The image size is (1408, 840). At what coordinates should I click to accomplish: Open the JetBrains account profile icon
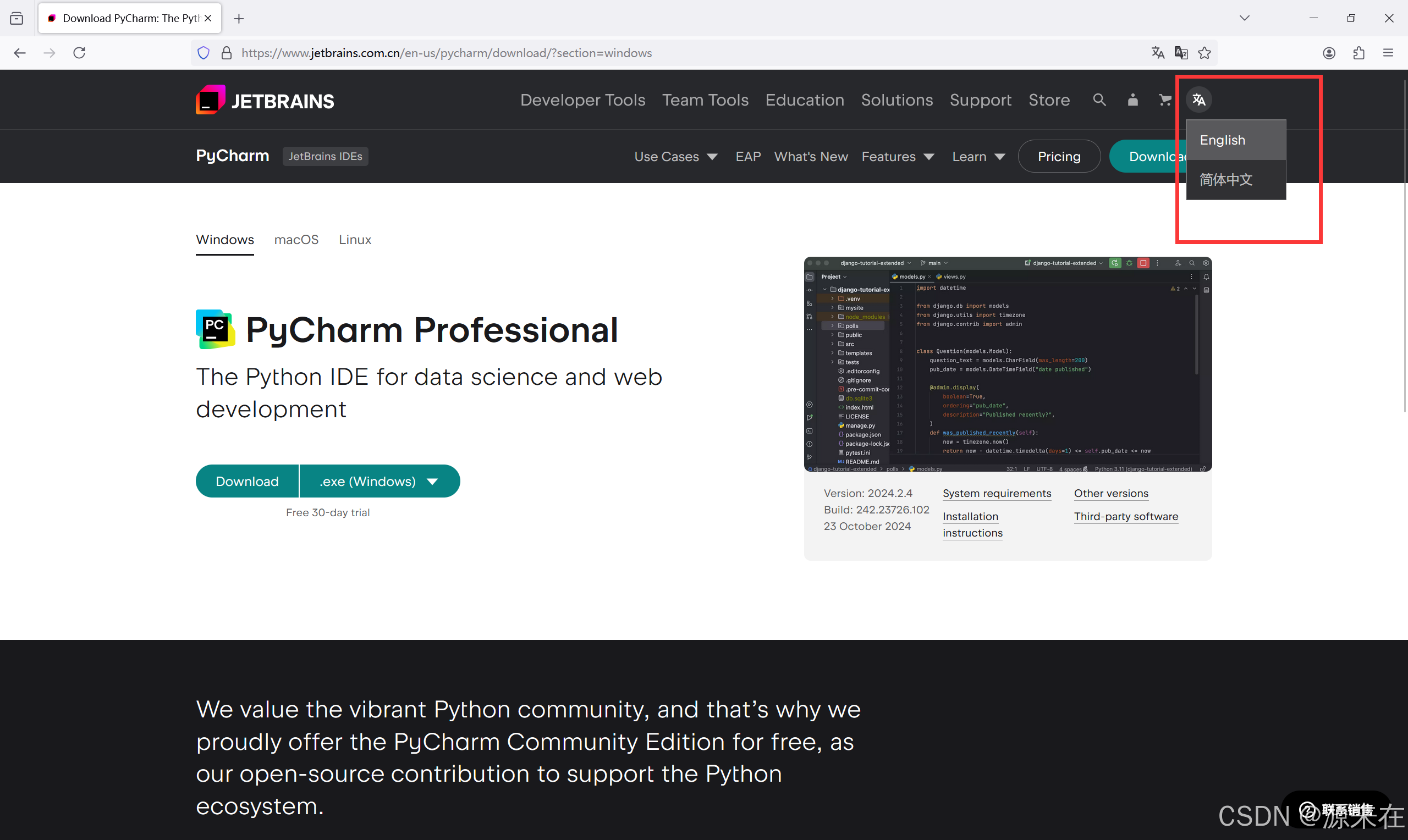pyautogui.click(x=1132, y=100)
